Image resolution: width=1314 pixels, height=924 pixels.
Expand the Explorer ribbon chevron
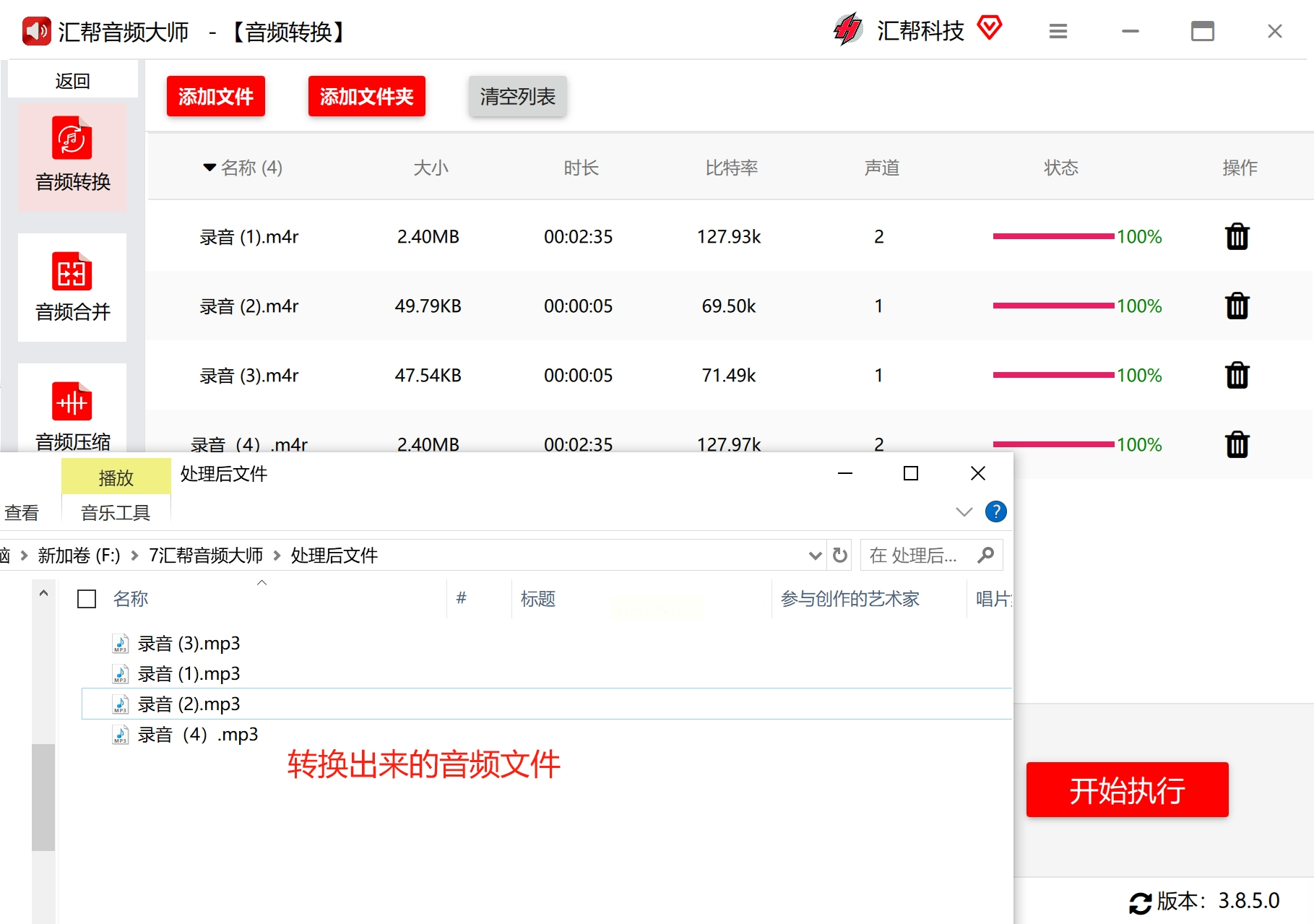point(964,512)
